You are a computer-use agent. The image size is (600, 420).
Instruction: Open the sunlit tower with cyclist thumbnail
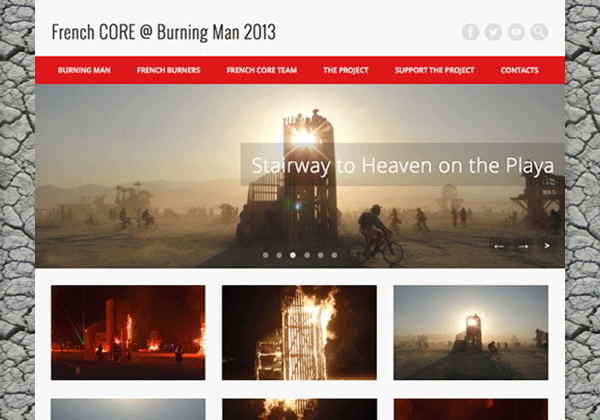pyautogui.click(x=471, y=332)
